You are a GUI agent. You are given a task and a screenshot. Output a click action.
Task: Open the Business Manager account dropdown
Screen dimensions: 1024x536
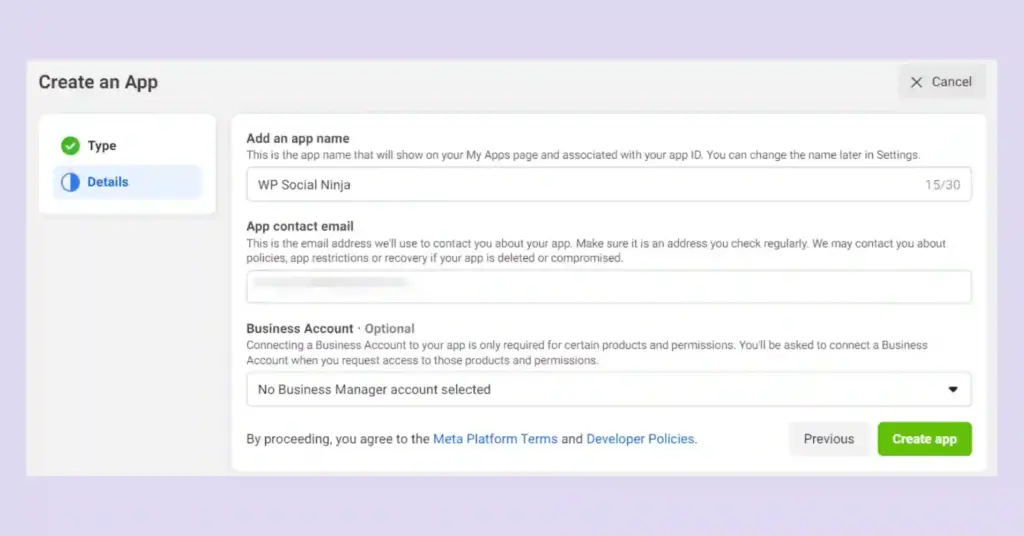(x=609, y=390)
